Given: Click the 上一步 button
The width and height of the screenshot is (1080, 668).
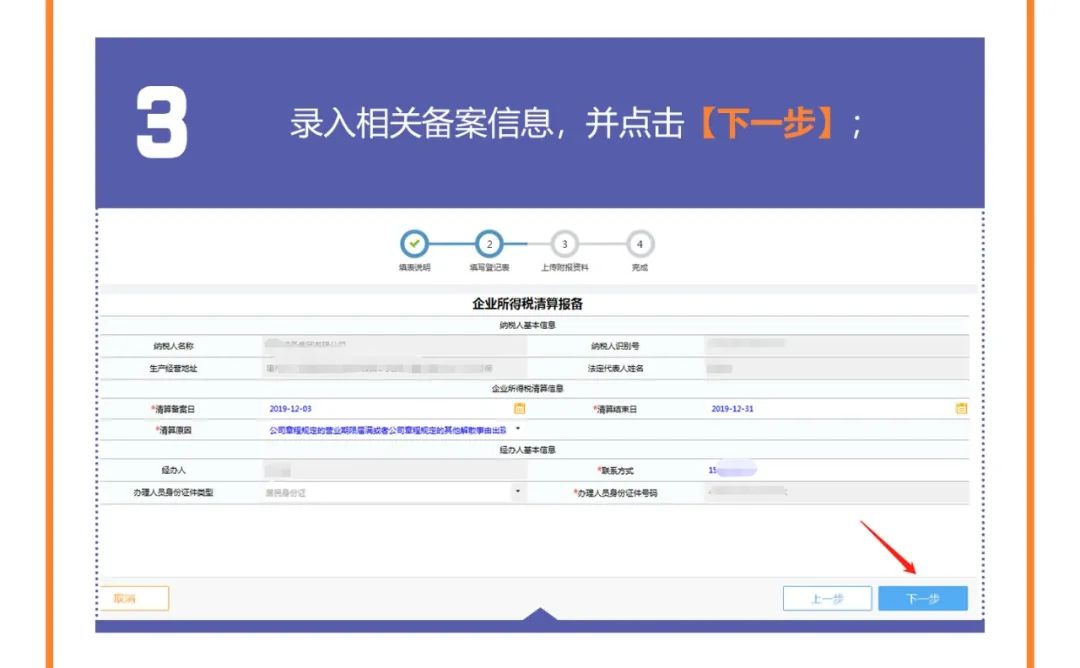Looking at the screenshot, I should [826, 598].
